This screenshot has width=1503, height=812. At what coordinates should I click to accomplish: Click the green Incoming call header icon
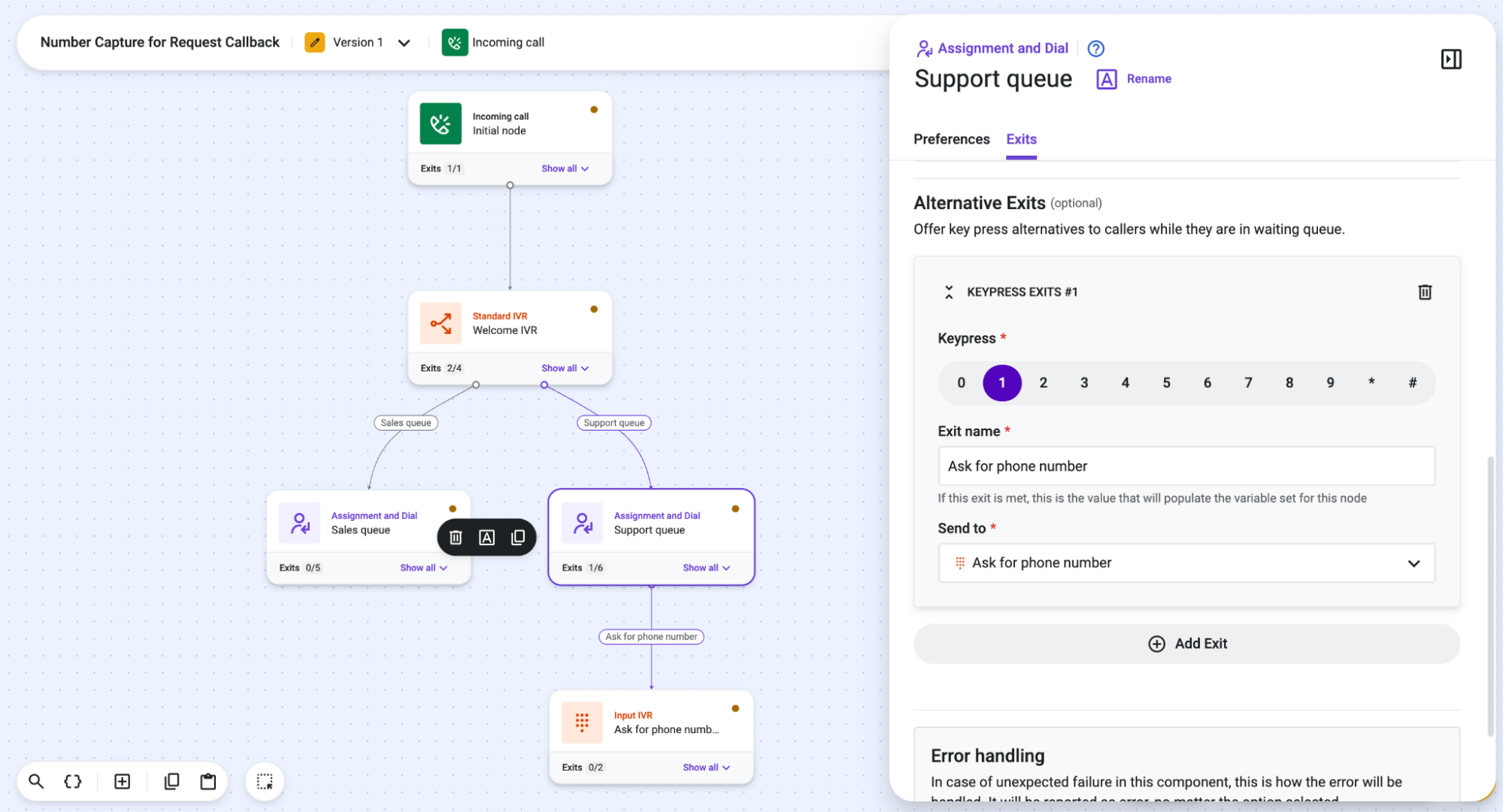pyautogui.click(x=454, y=42)
